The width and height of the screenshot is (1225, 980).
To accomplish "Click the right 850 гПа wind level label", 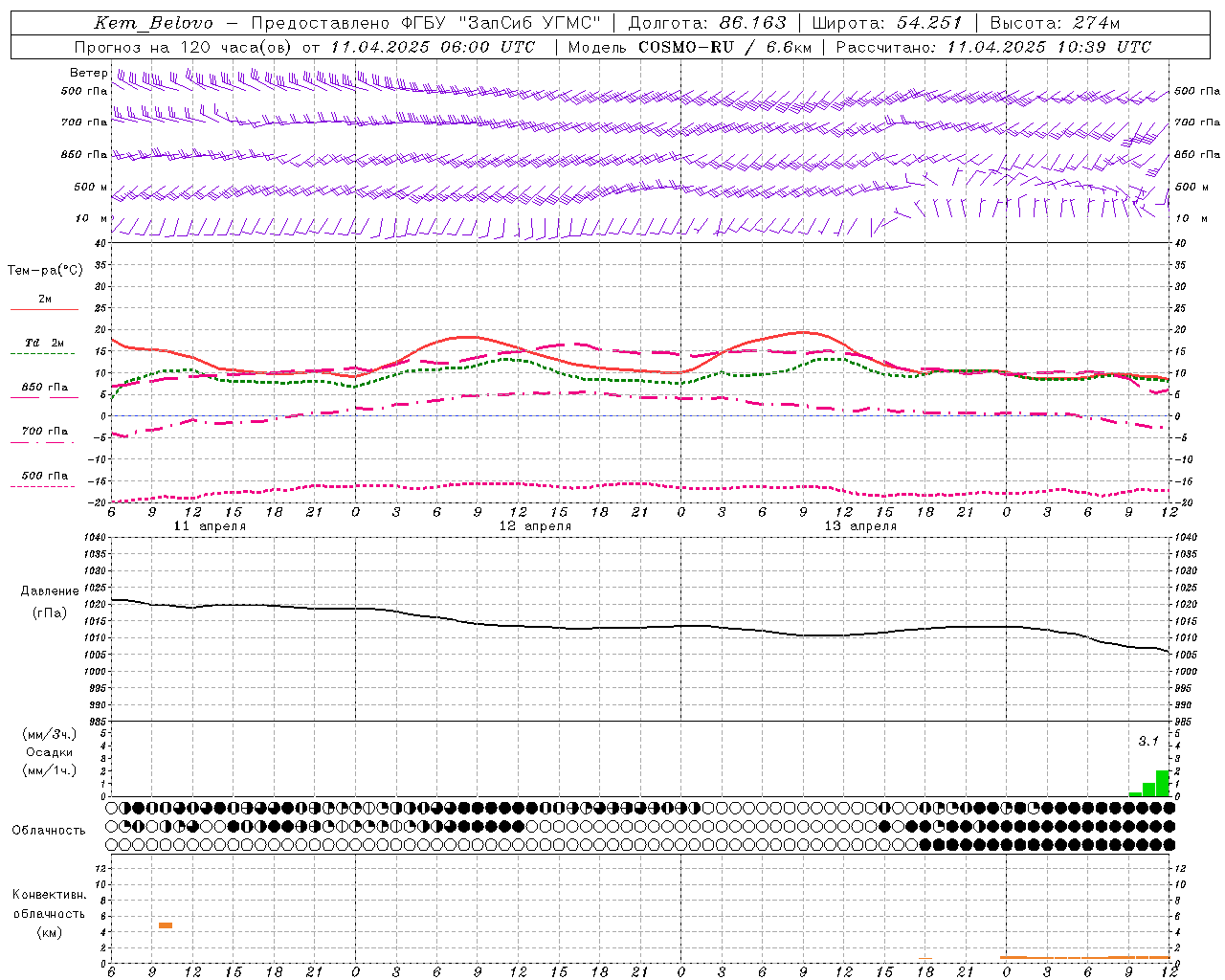I will tap(1197, 154).
